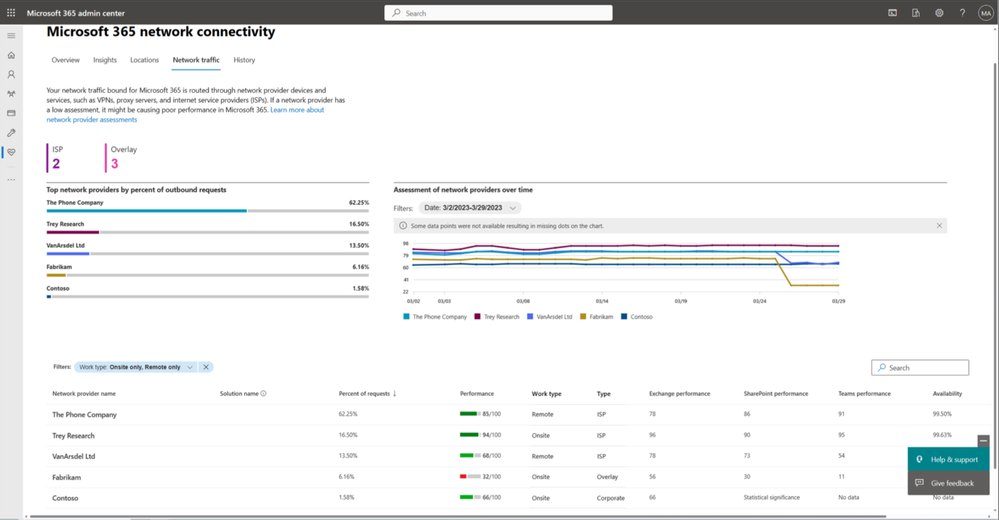This screenshot has height=520, width=999.
Task: Select the Network traffic tab
Action: (x=196, y=60)
